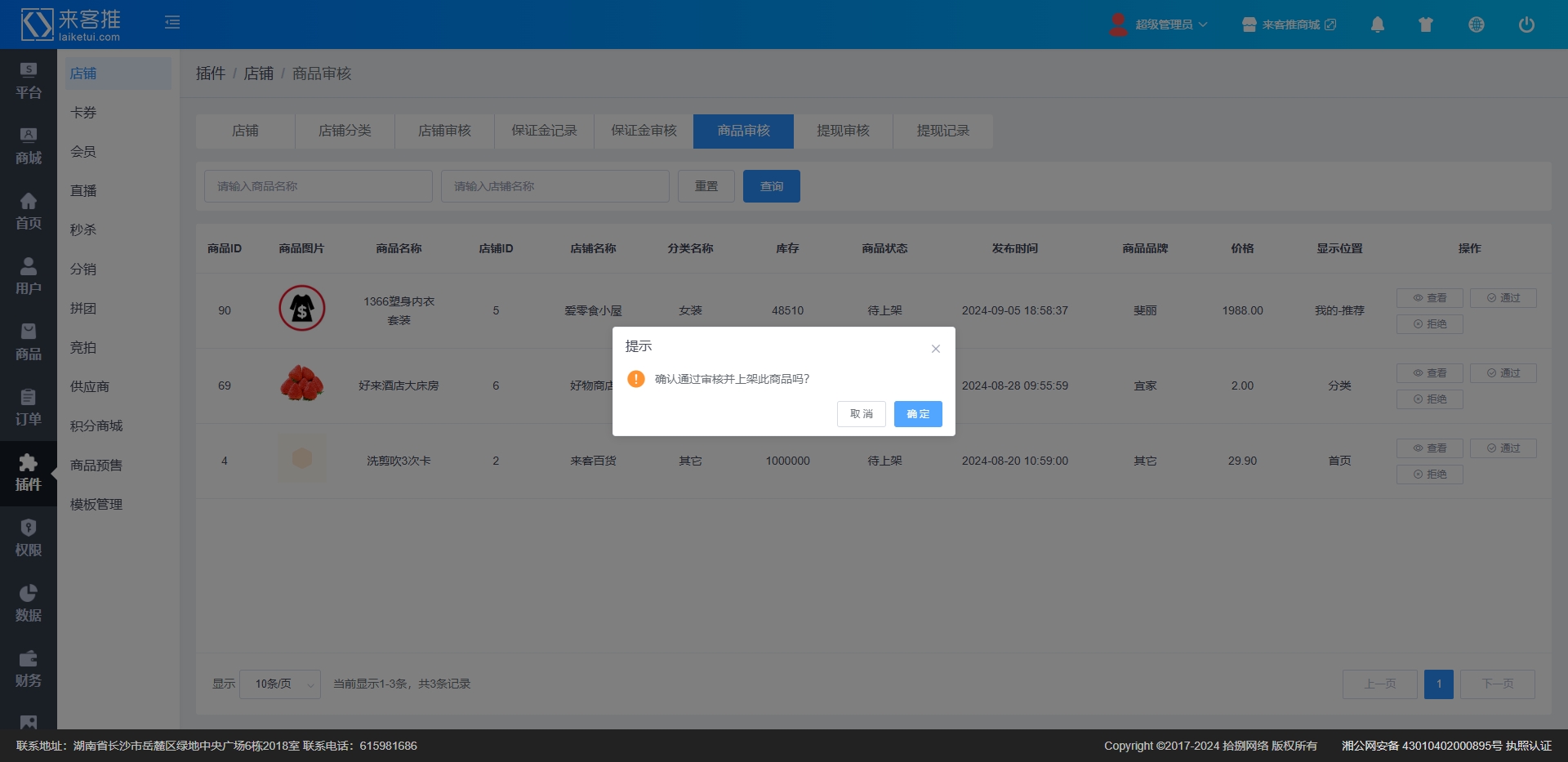1568x762 pixels.
Task: Confirm the dialog with 确定
Action: (x=917, y=414)
